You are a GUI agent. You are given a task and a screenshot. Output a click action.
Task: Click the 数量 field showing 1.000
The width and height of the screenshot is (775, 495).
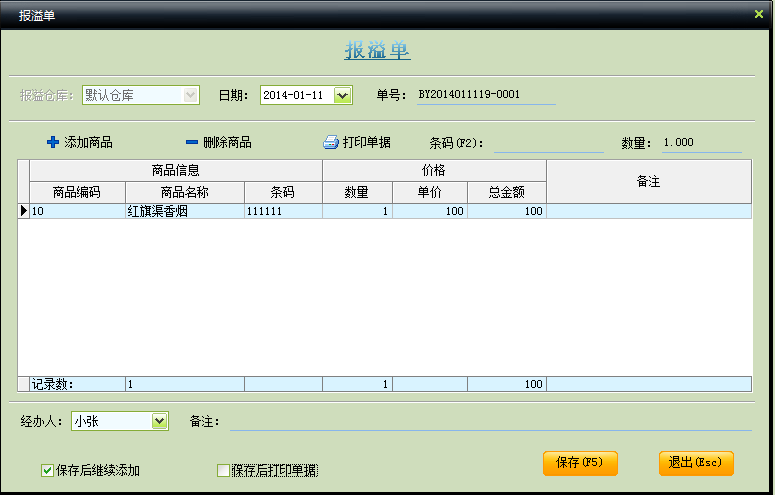701,143
